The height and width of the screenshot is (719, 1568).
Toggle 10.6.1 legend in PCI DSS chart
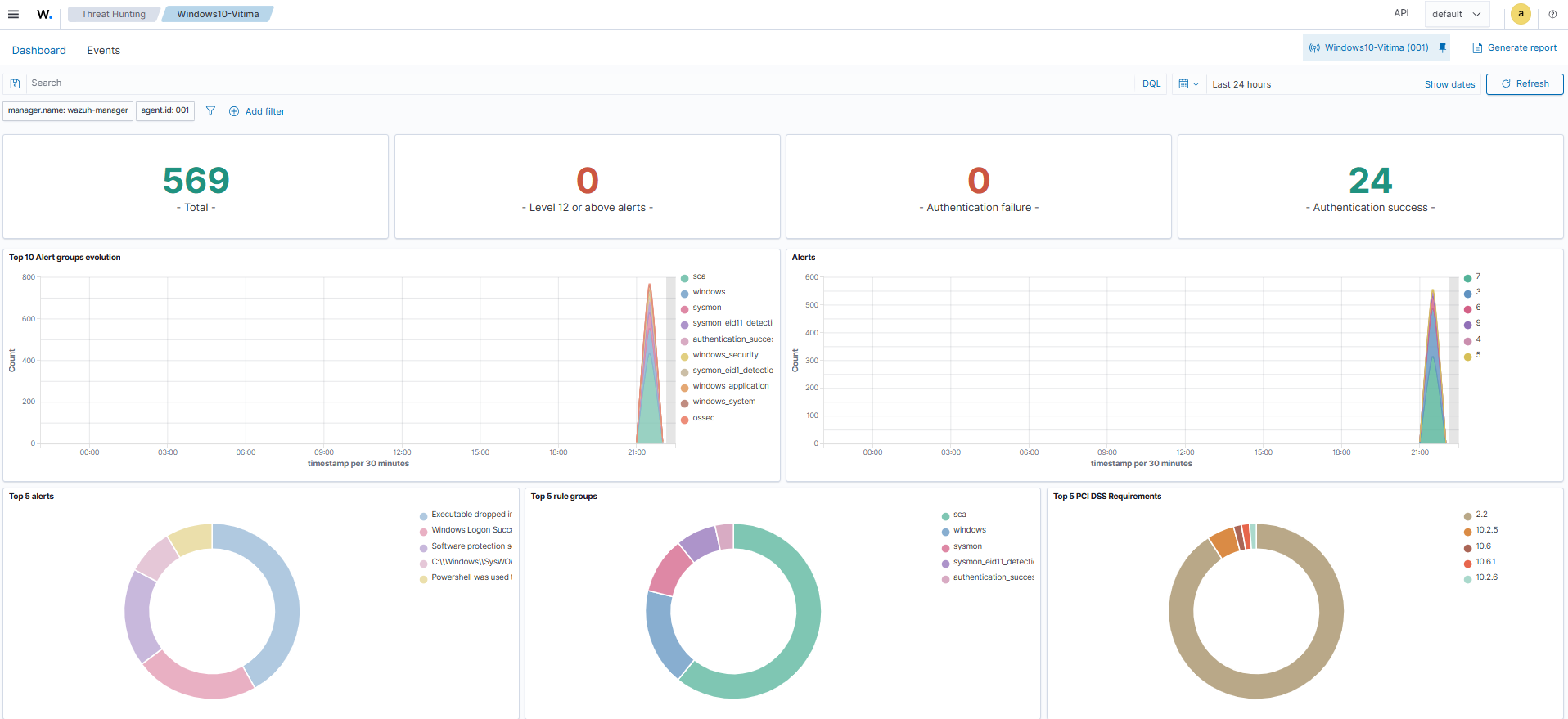point(1480,562)
